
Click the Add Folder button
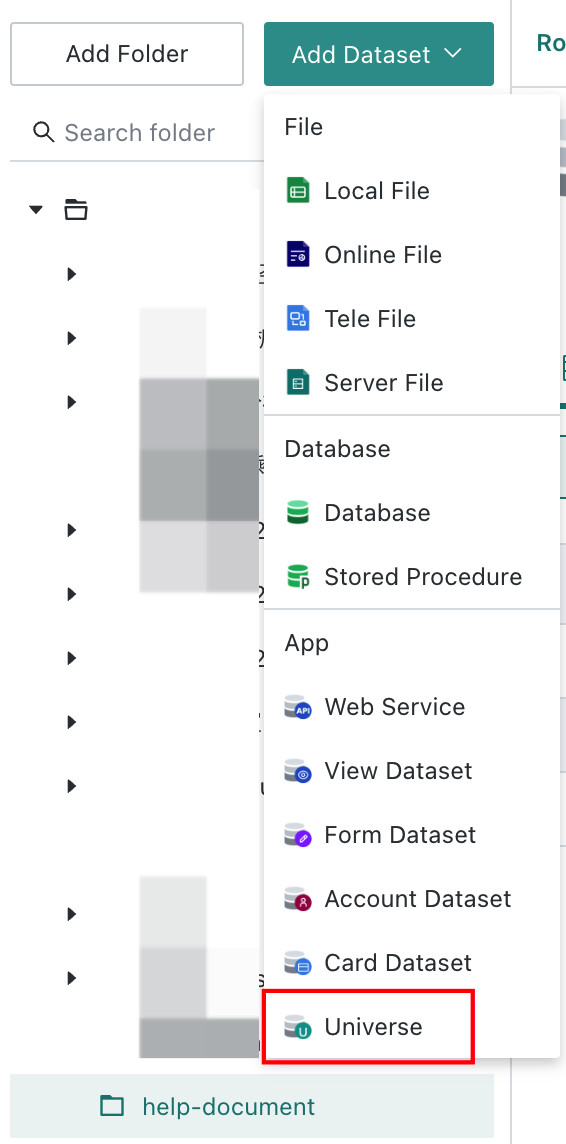point(127,54)
